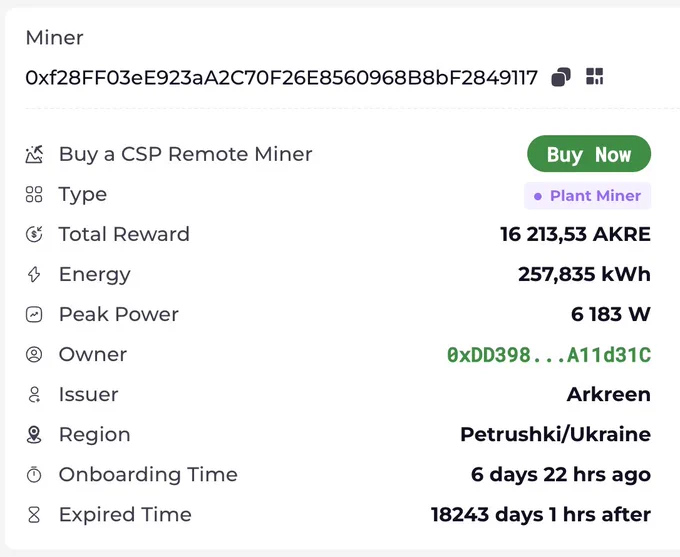Viewport: 680px width, 557px height.
Task: Click the Issuer person icon
Action: pyautogui.click(x=34, y=395)
